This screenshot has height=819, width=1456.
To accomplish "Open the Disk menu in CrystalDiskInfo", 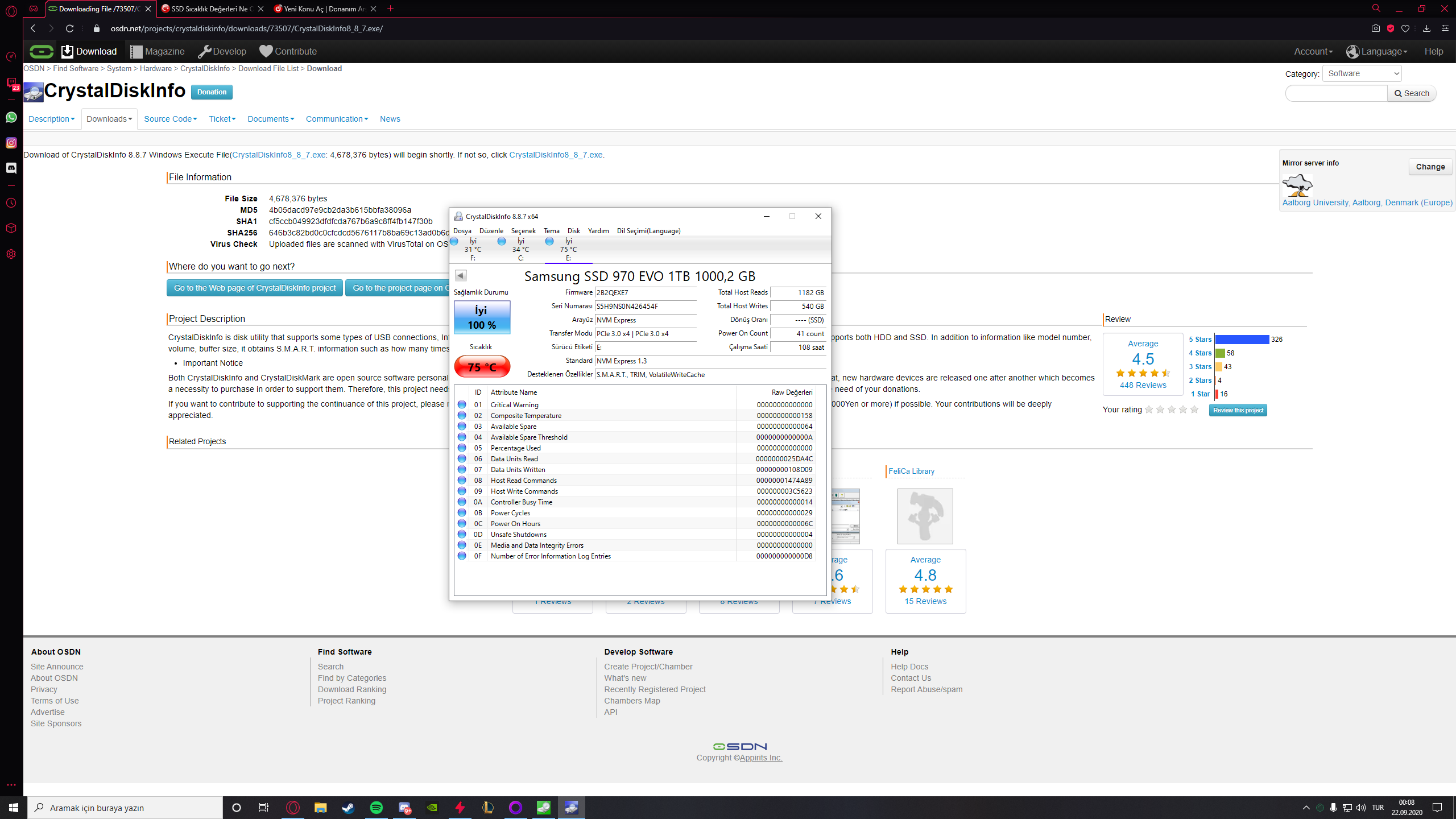I will click(573, 231).
